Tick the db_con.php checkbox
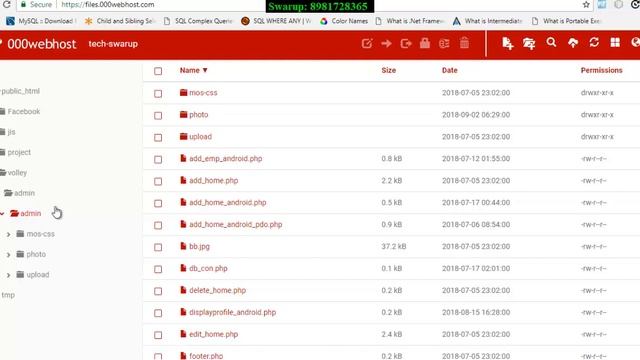The height and width of the screenshot is (360, 640). pos(158,269)
